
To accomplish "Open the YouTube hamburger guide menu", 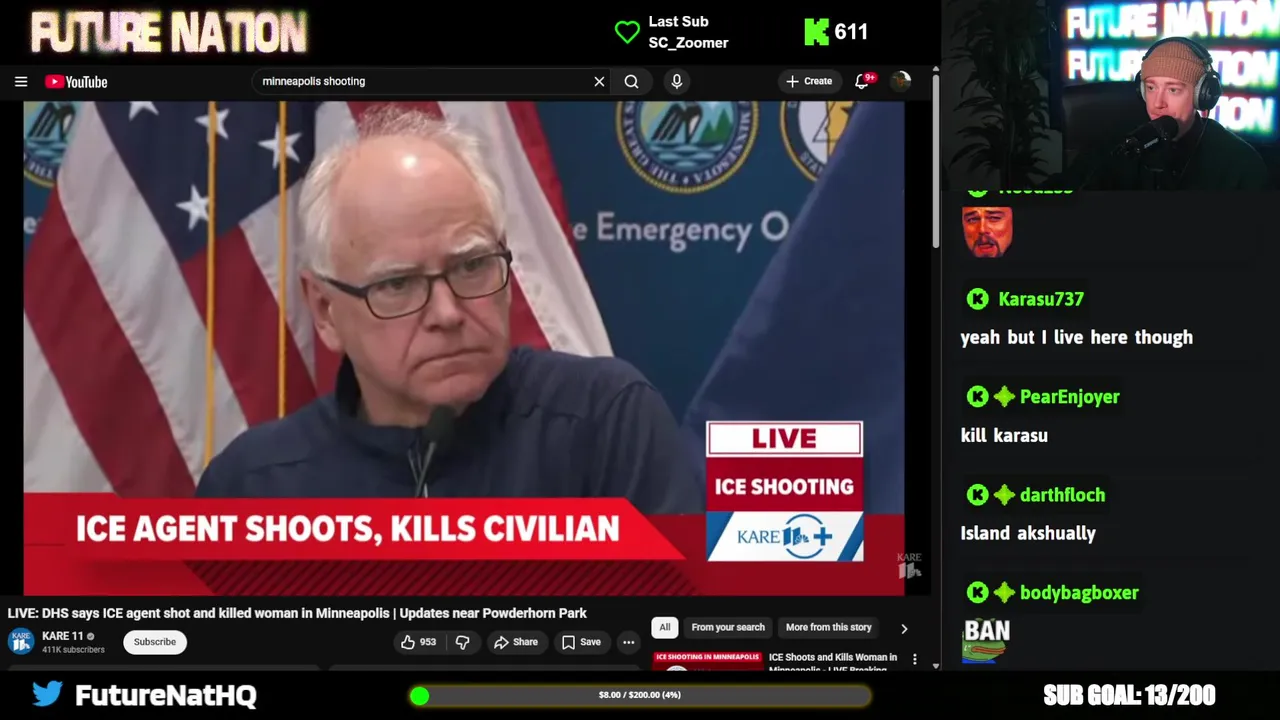I will (21, 82).
